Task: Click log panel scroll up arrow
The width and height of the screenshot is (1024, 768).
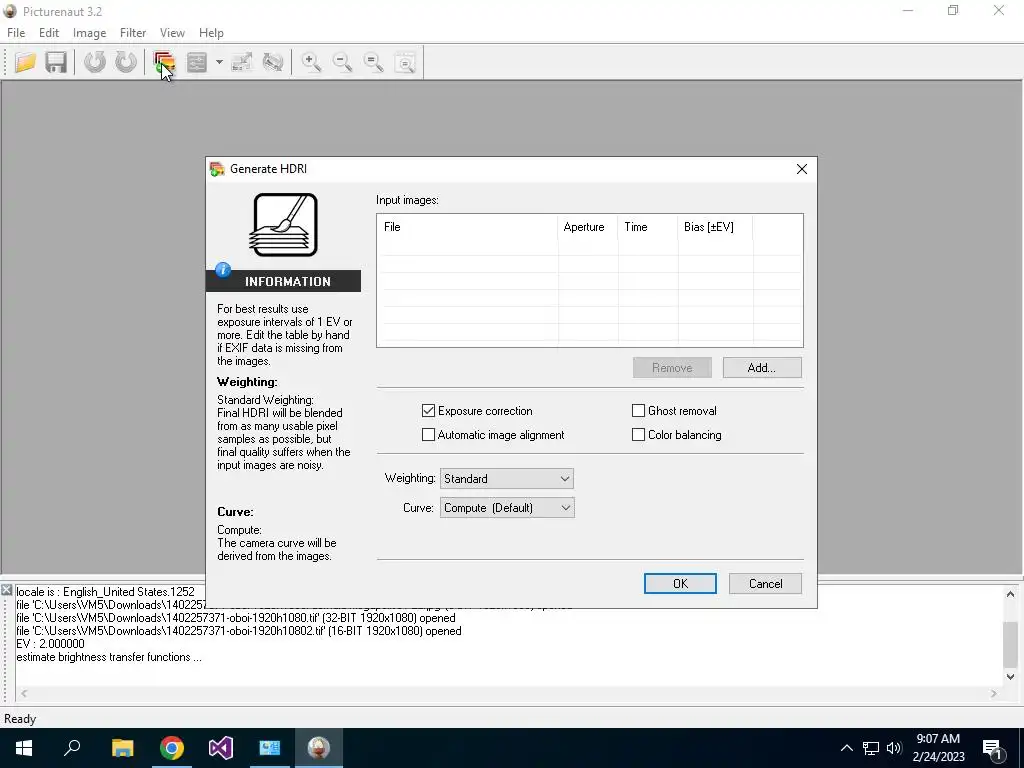Action: [x=1010, y=594]
